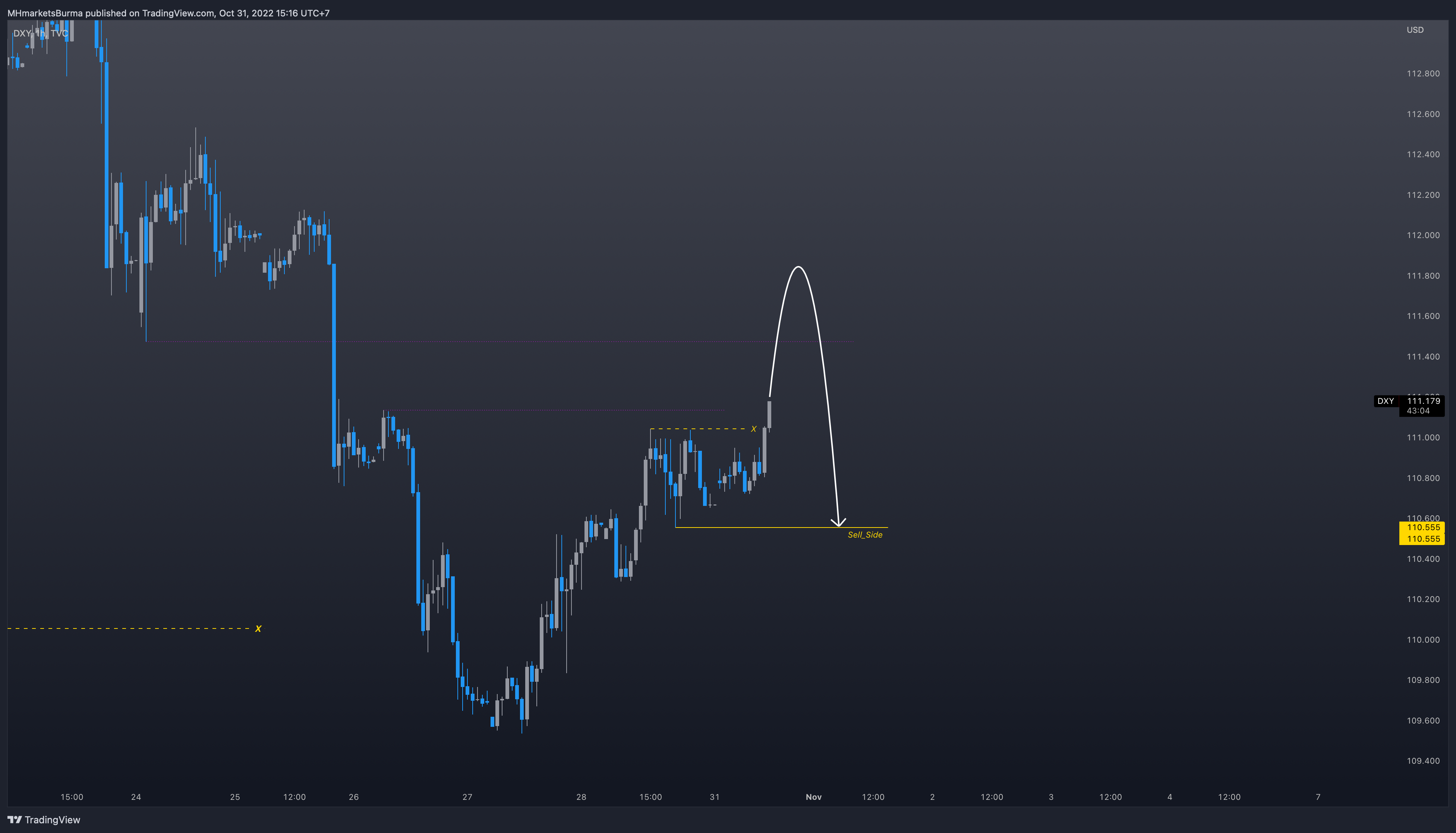Click the 109.600 price axis label
Screen dimensions: 1456x833
point(1423,721)
